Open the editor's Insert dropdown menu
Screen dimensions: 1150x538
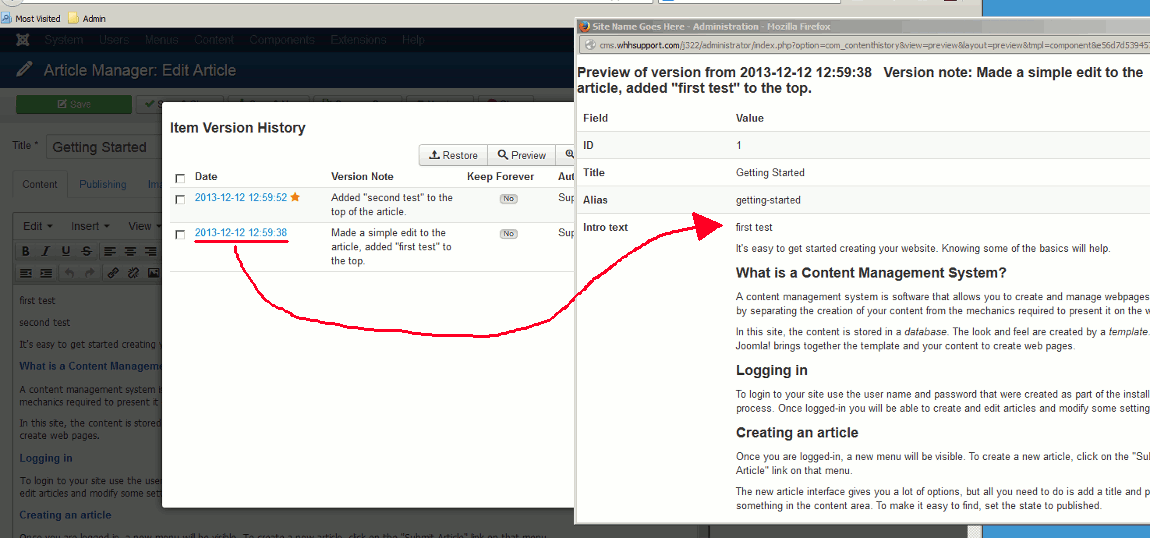(90, 226)
